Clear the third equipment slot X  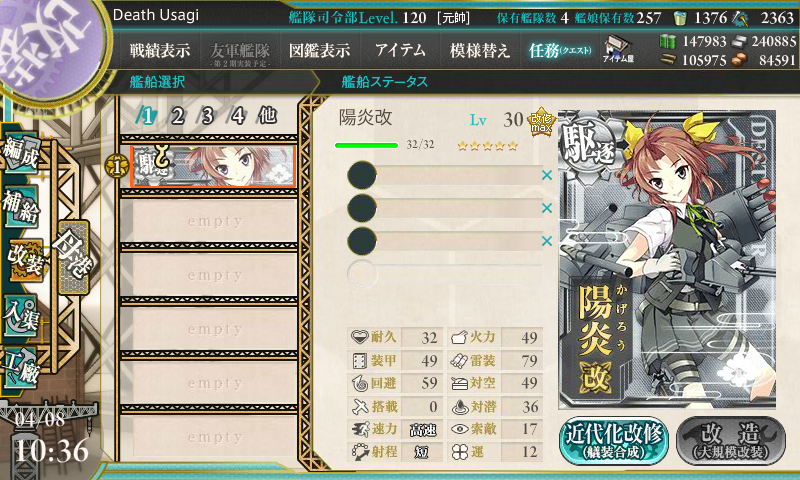point(546,241)
